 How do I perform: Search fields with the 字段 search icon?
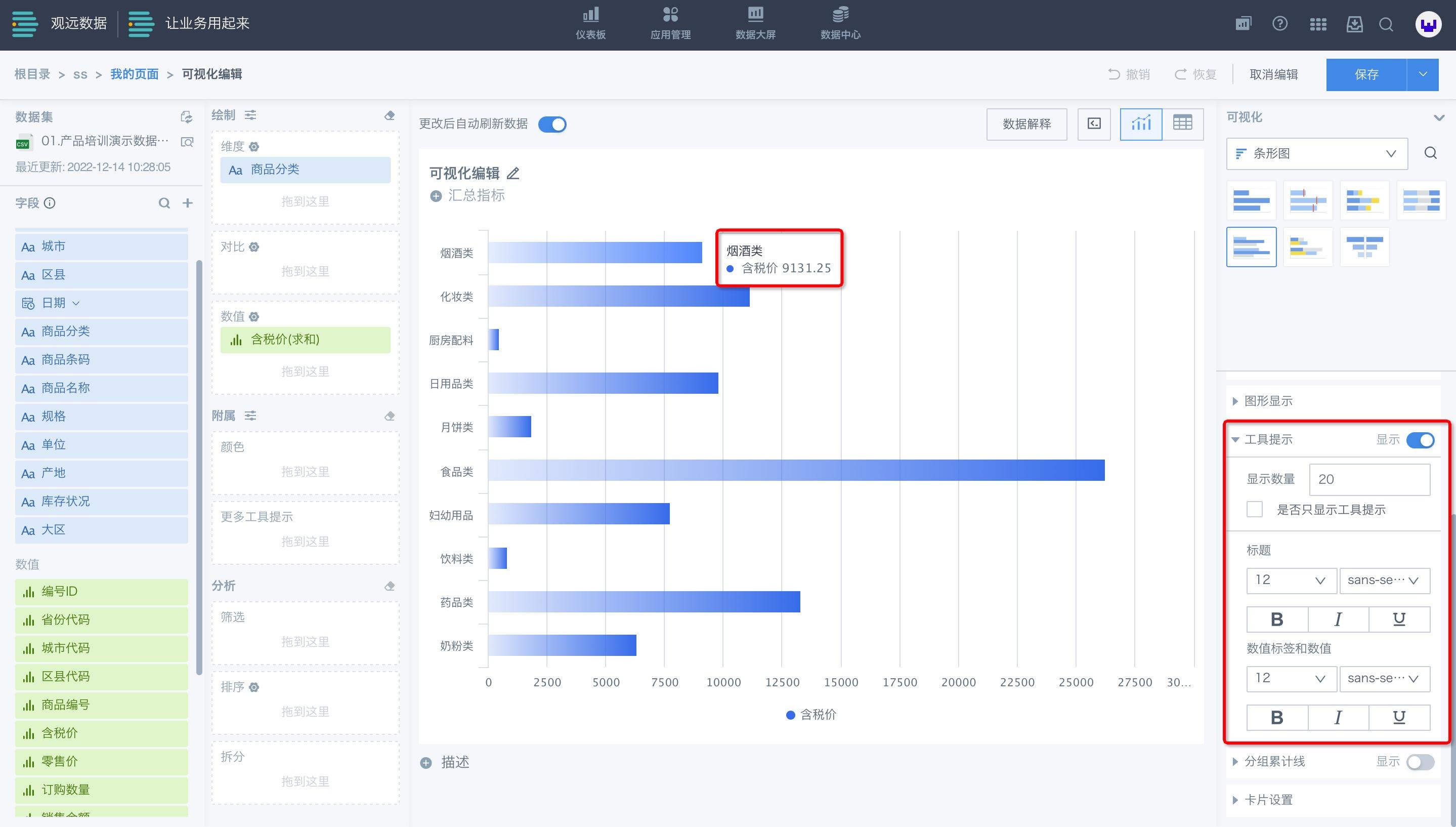(x=164, y=203)
